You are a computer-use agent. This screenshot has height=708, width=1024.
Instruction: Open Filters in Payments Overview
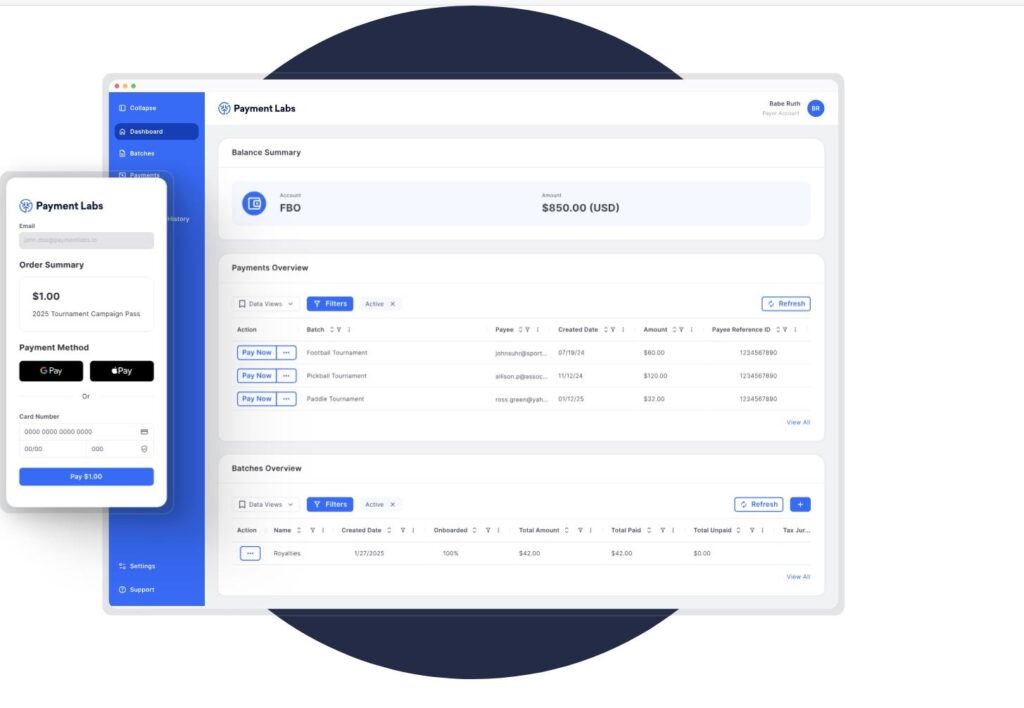tap(330, 304)
